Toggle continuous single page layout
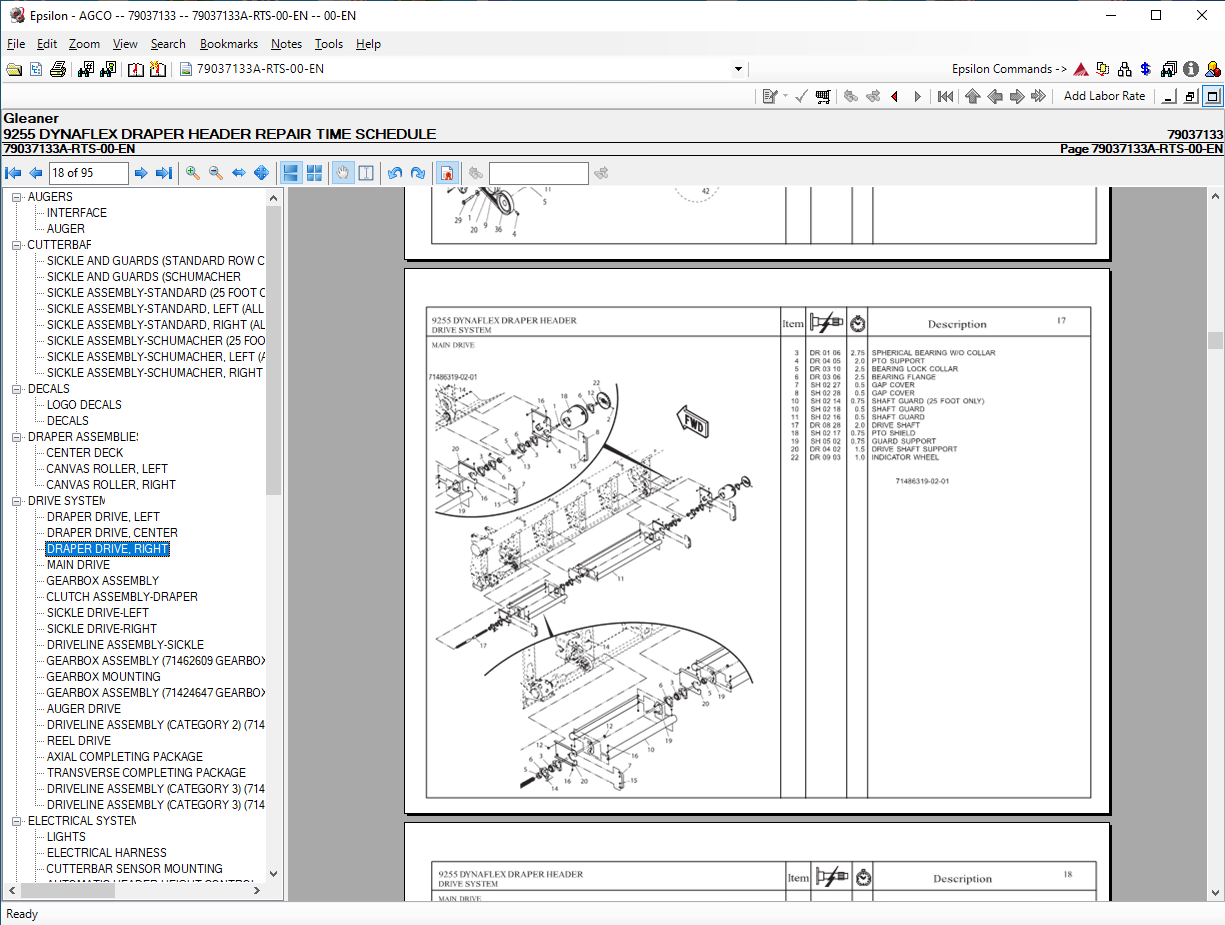 pyautogui.click(x=291, y=173)
